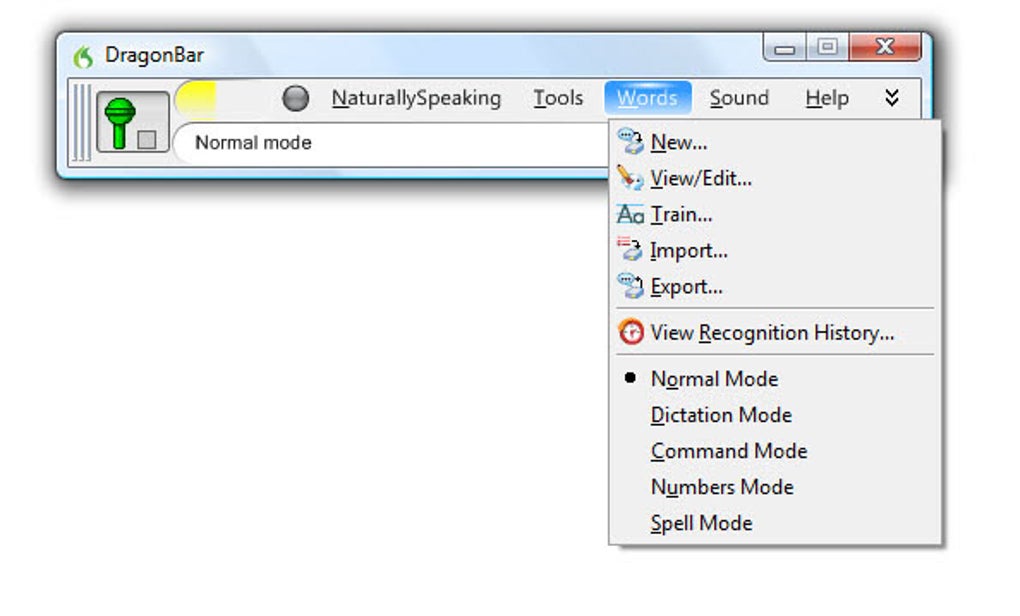Choose New... from Words menu
Viewport: 1020px width, 616px height.
(x=775, y=142)
